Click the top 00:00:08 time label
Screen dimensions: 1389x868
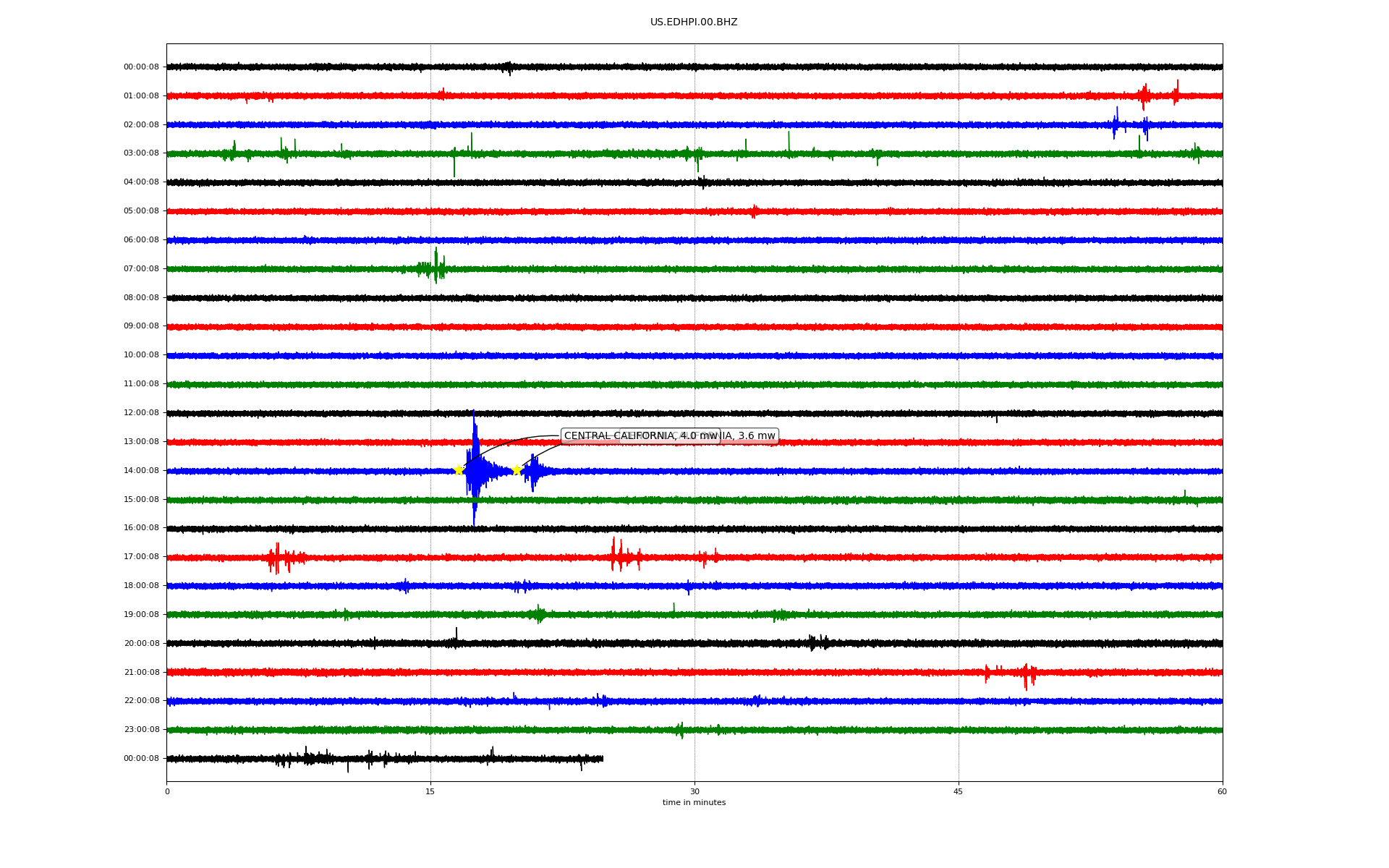click(x=141, y=67)
